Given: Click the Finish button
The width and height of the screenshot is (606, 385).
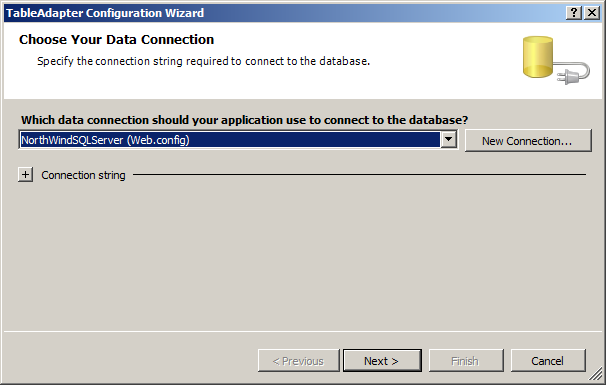Looking at the screenshot, I should [x=466, y=361].
